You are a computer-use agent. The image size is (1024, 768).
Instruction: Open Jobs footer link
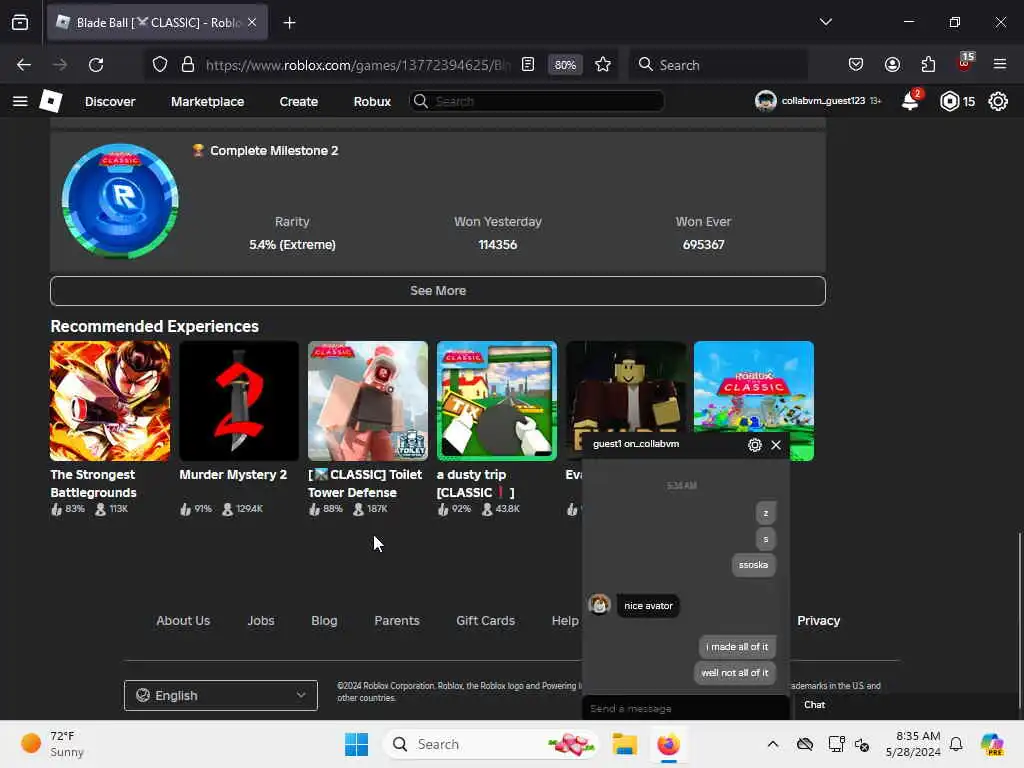click(261, 620)
